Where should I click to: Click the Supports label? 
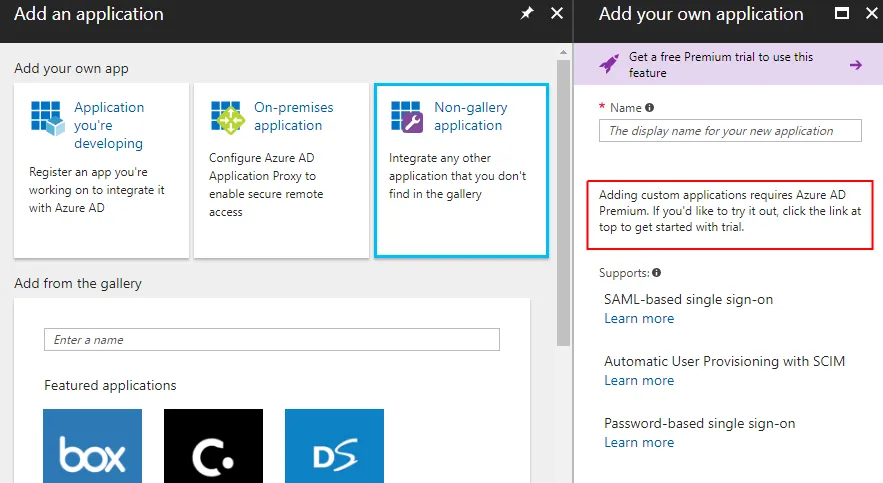(x=625, y=273)
